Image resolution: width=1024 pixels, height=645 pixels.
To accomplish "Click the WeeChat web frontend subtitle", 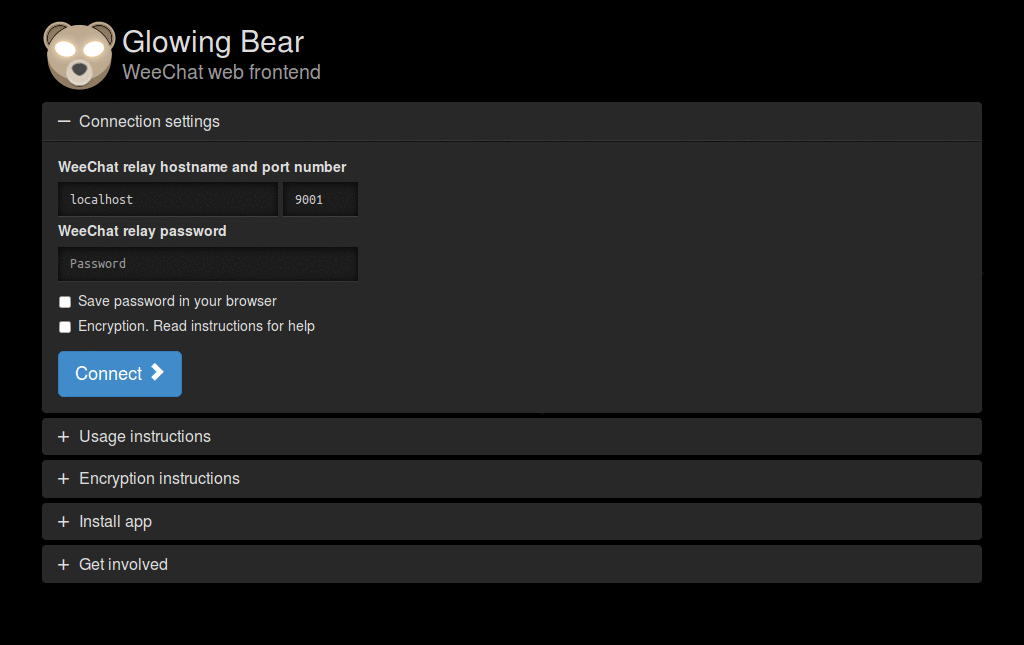I will point(221,72).
